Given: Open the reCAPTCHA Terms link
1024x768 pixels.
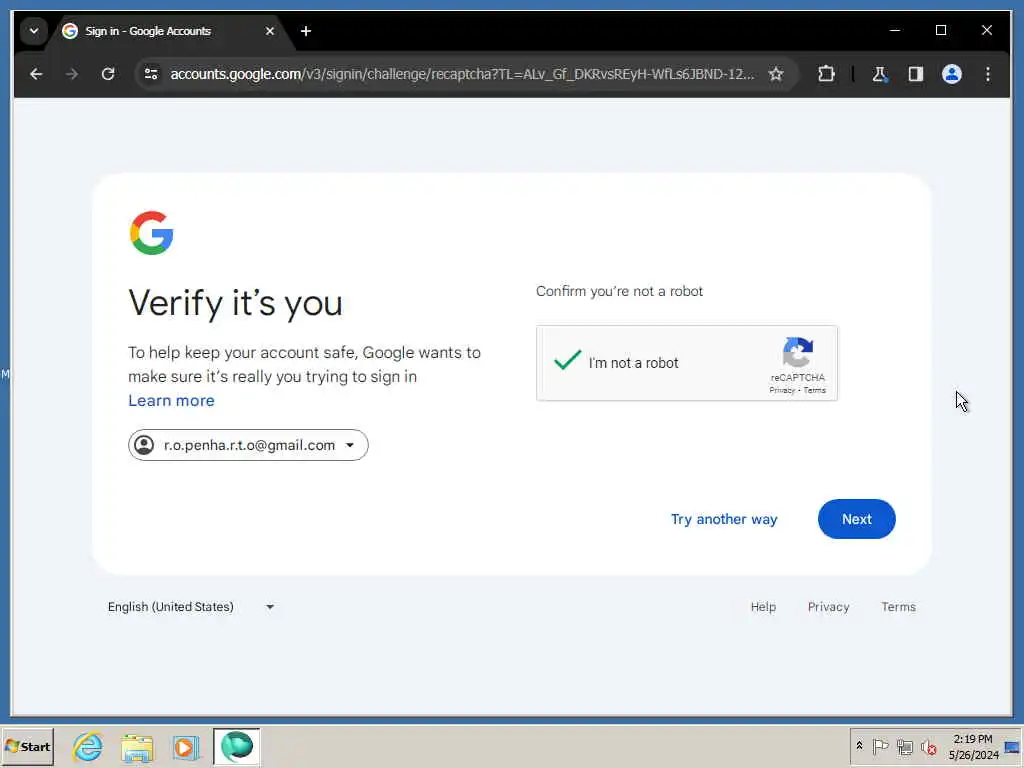Looking at the screenshot, I should pos(814,391).
